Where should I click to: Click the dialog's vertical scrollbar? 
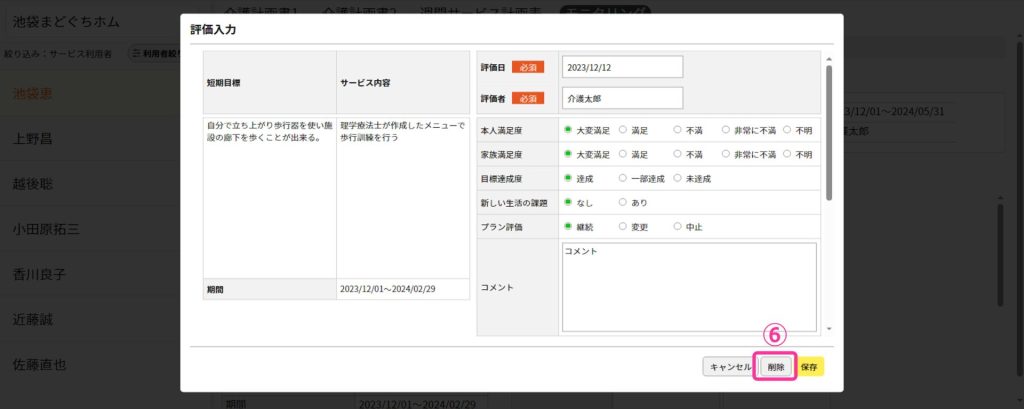[828, 130]
